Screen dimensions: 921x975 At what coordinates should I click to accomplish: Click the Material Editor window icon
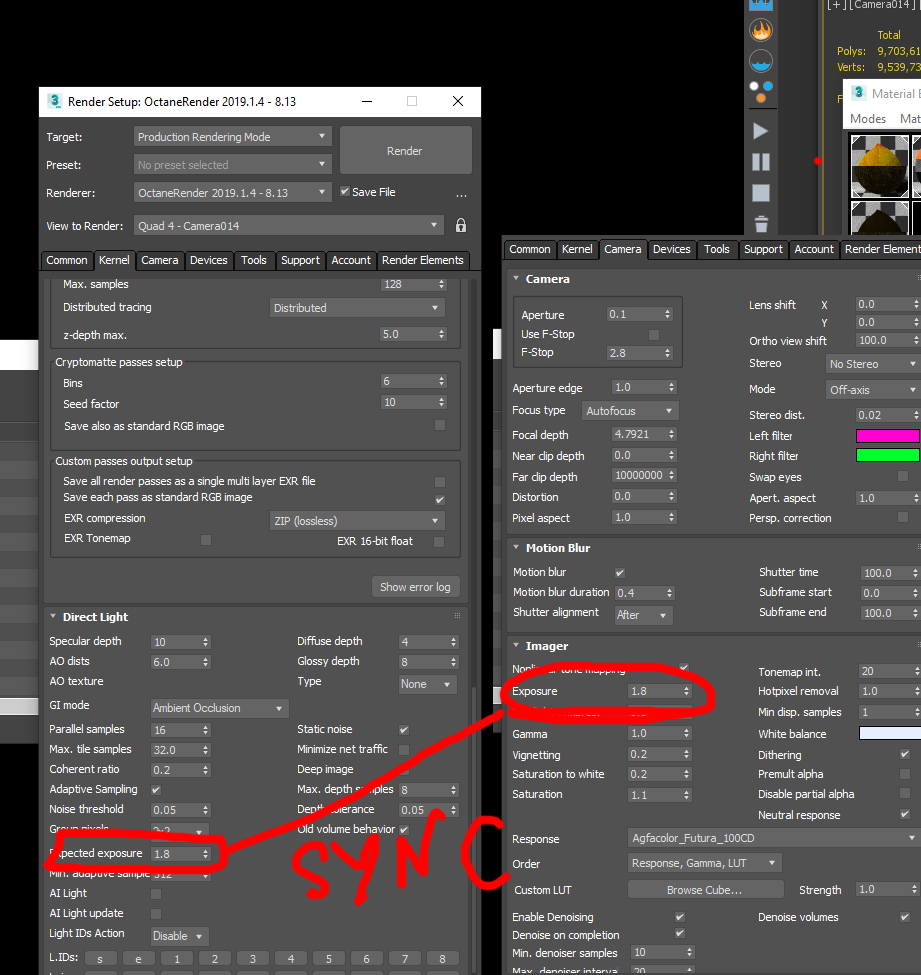click(859, 93)
